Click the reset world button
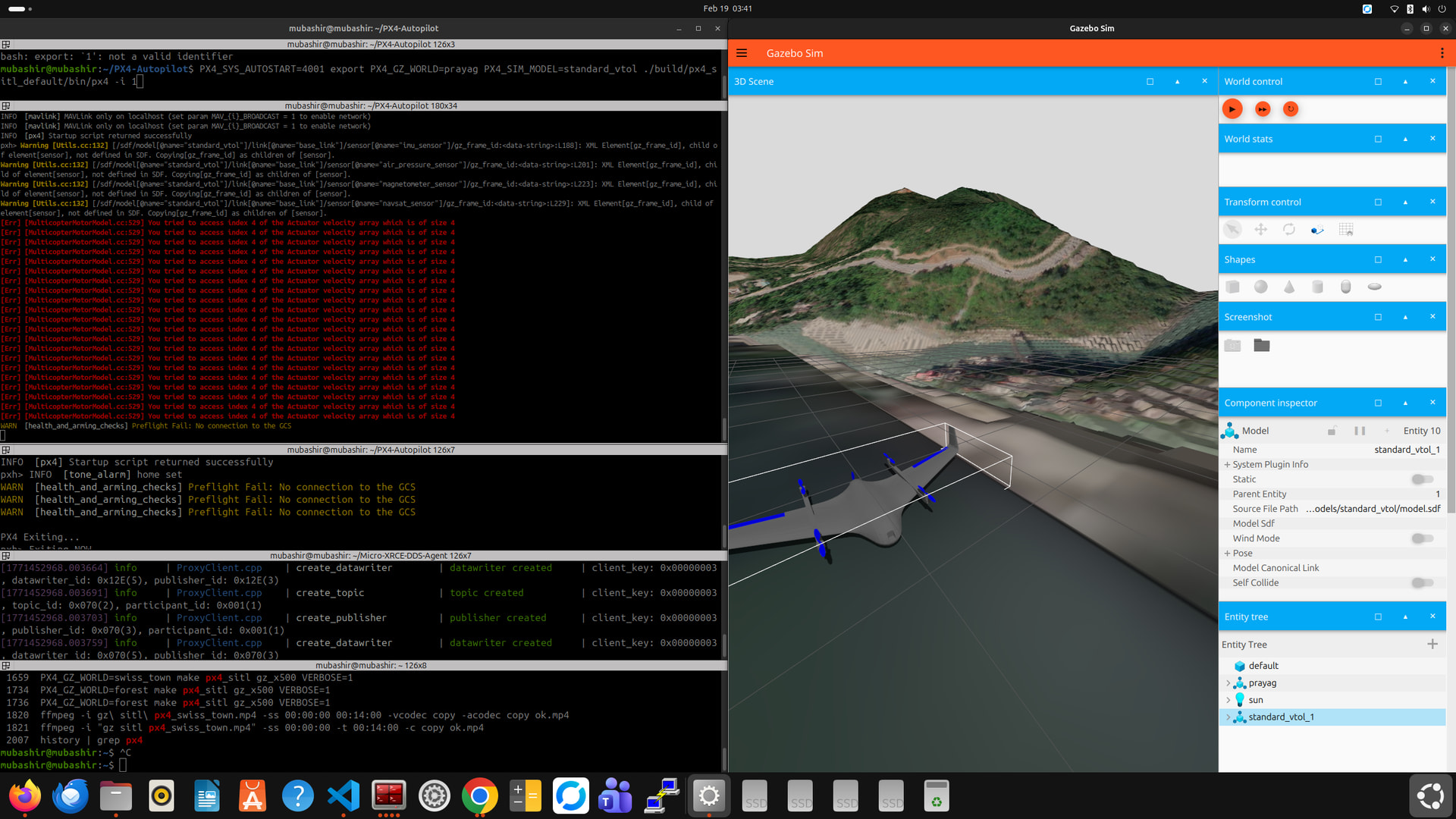This screenshot has height=819, width=1456. pyautogui.click(x=1291, y=109)
